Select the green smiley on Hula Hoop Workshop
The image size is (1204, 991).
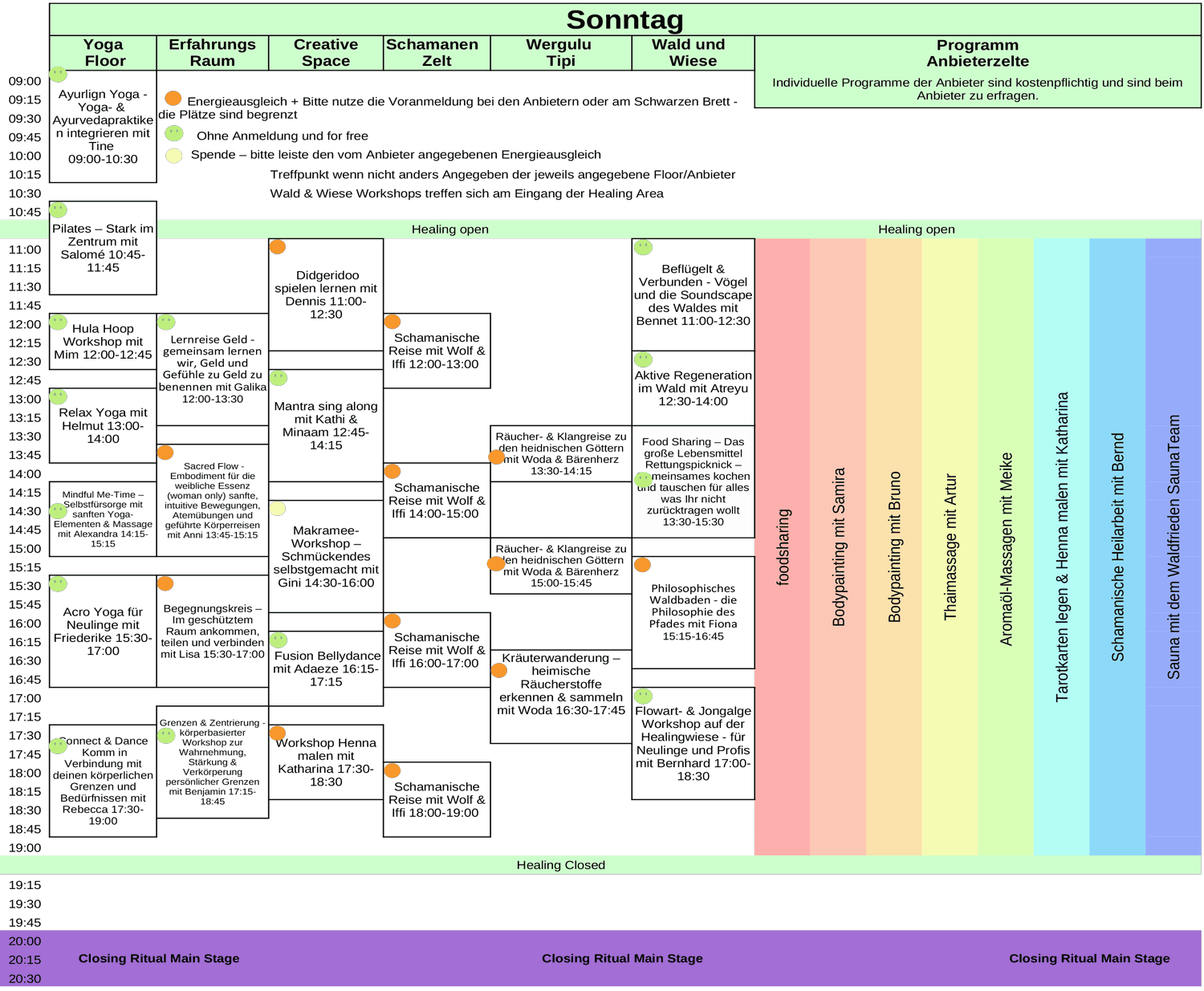coord(58,323)
